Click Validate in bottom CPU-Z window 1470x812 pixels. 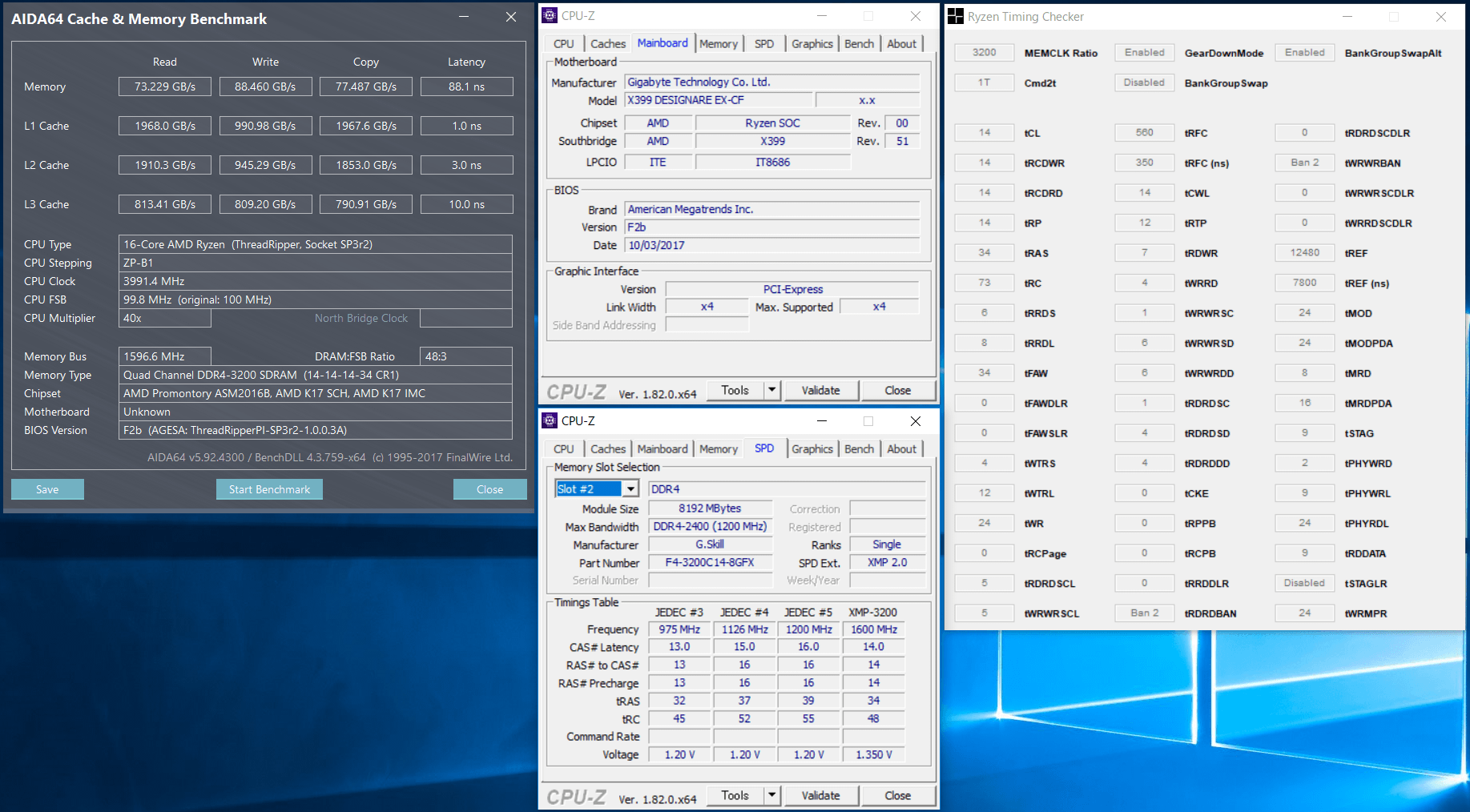pyautogui.click(x=821, y=795)
